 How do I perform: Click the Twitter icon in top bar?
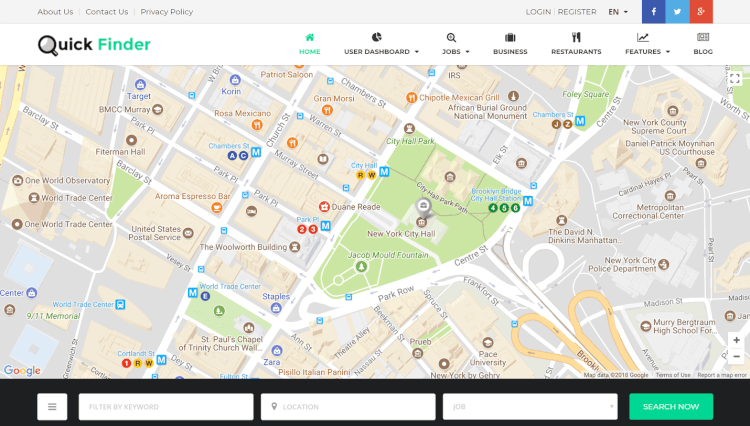pos(678,12)
